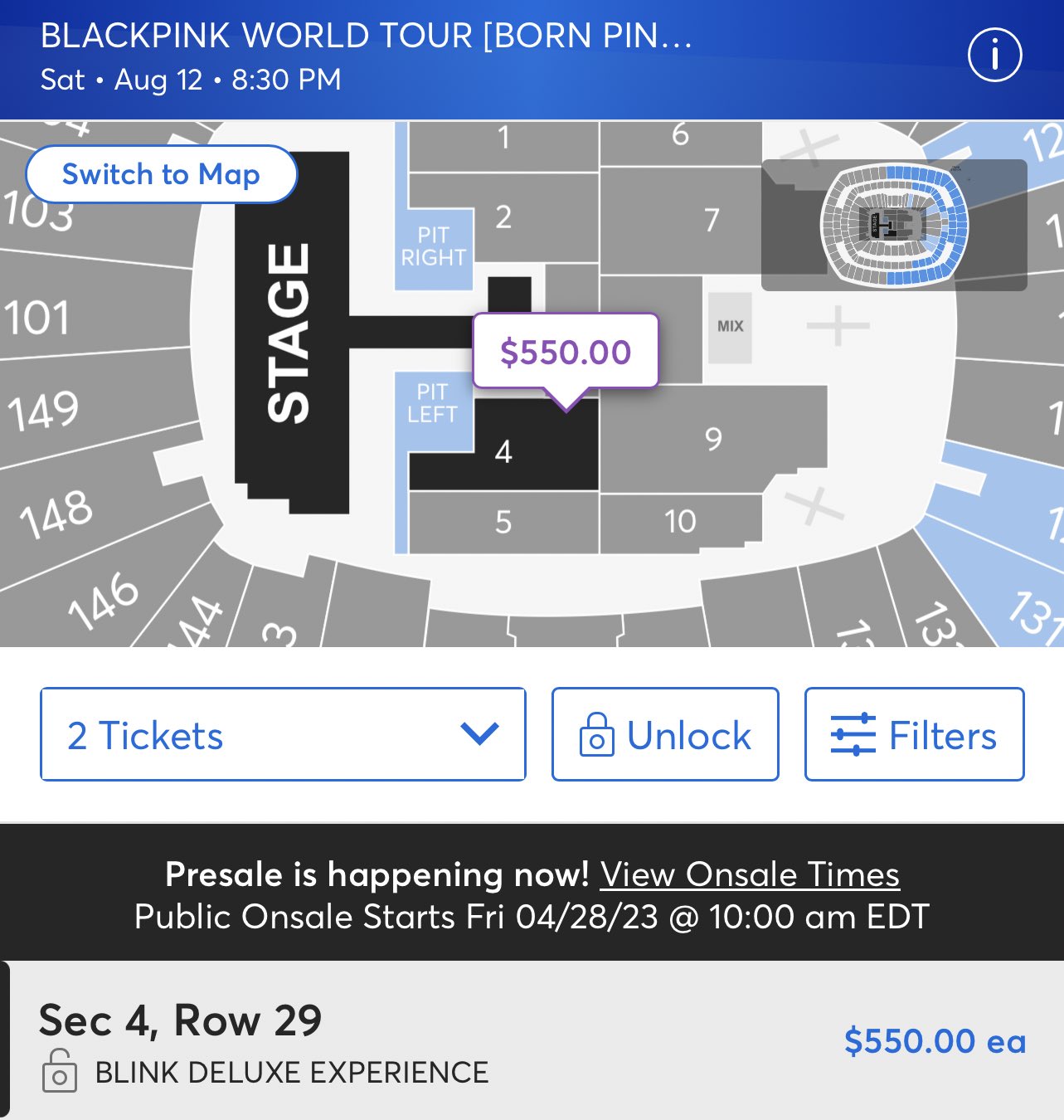This screenshot has width=1064, height=1120.
Task: Click the lock icon beside Blink Deluxe Experience
Action: [x=59, y=1070]
